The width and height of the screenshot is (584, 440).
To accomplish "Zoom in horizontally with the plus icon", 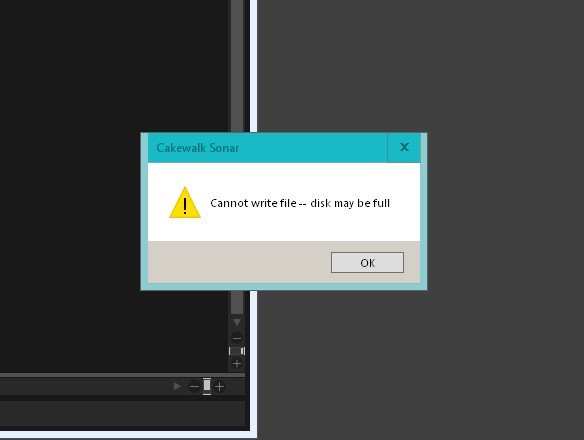I will [220, 387].
